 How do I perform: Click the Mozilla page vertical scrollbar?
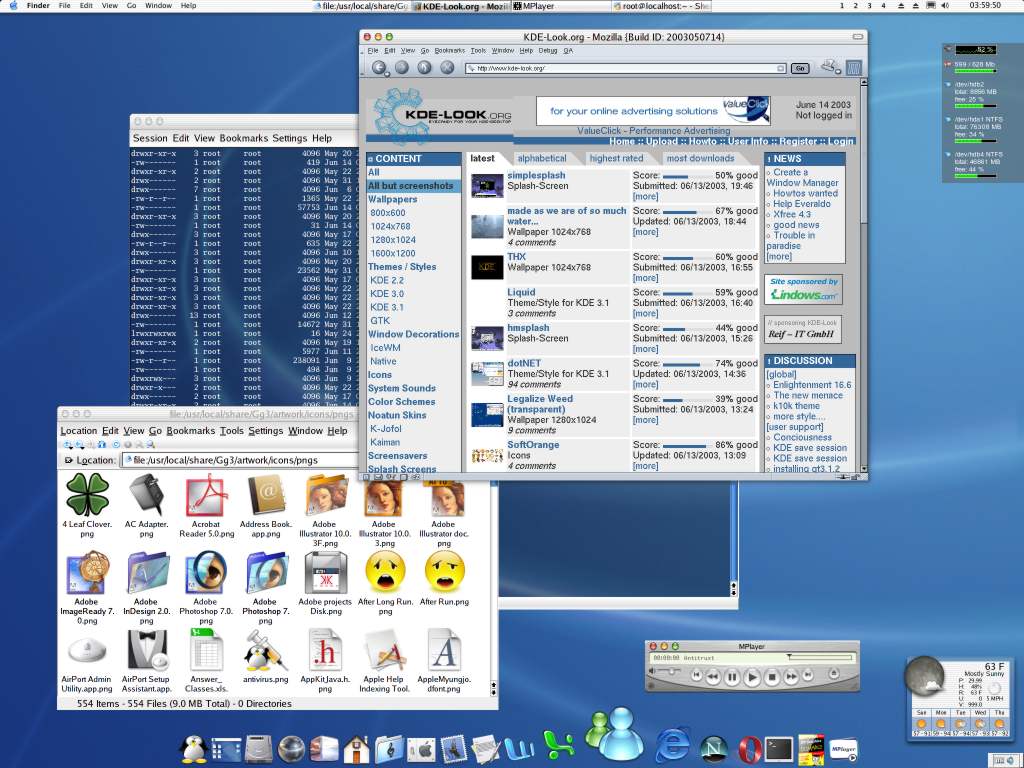863,274
